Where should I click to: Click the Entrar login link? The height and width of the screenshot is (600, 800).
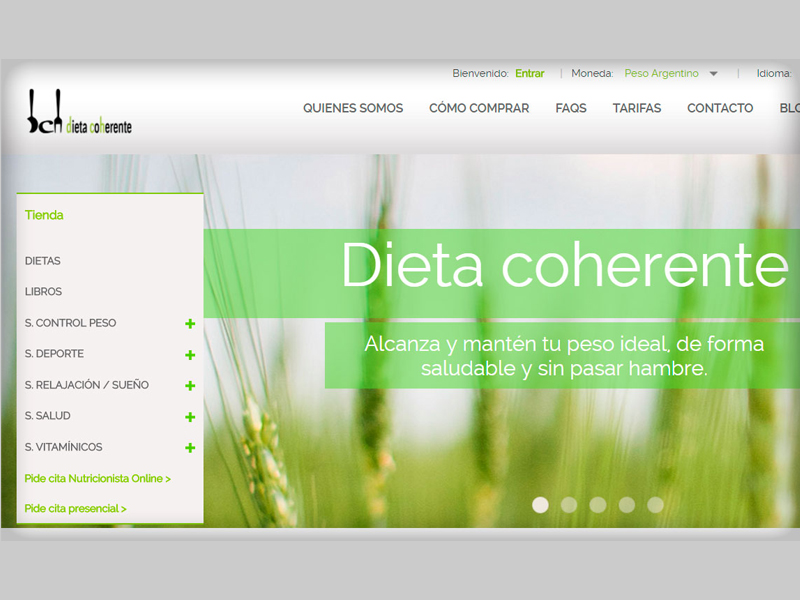tap(530, 73)
